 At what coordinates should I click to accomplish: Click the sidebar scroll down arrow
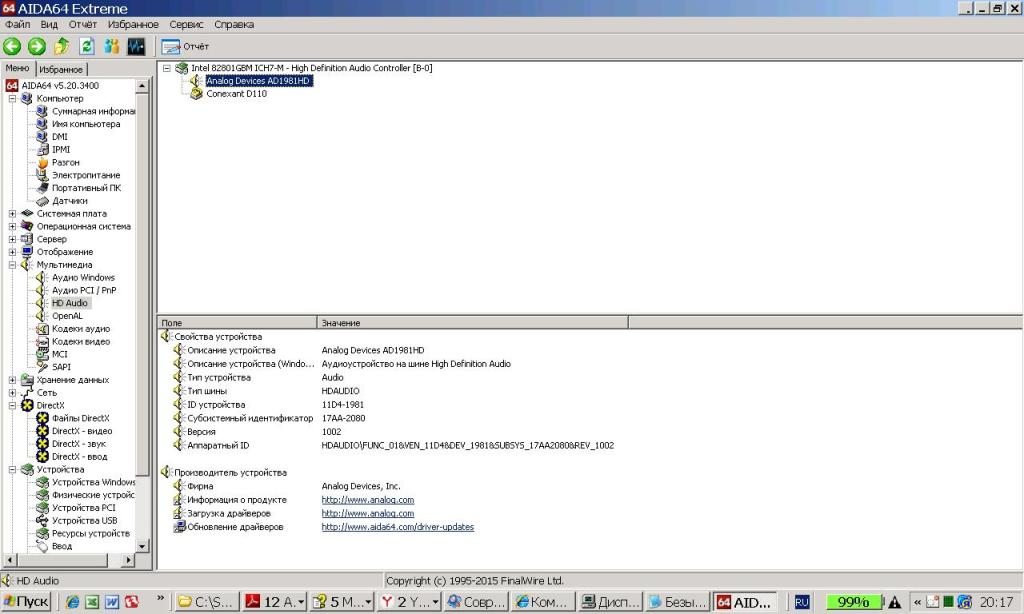(141, 547)
